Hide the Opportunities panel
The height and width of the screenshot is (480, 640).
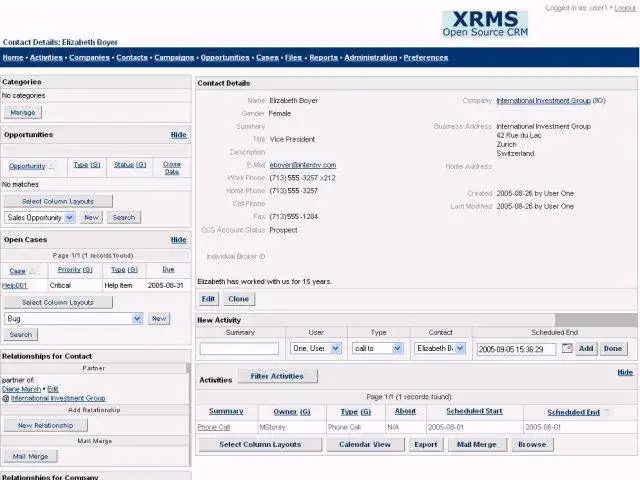(x=178, y=135)
